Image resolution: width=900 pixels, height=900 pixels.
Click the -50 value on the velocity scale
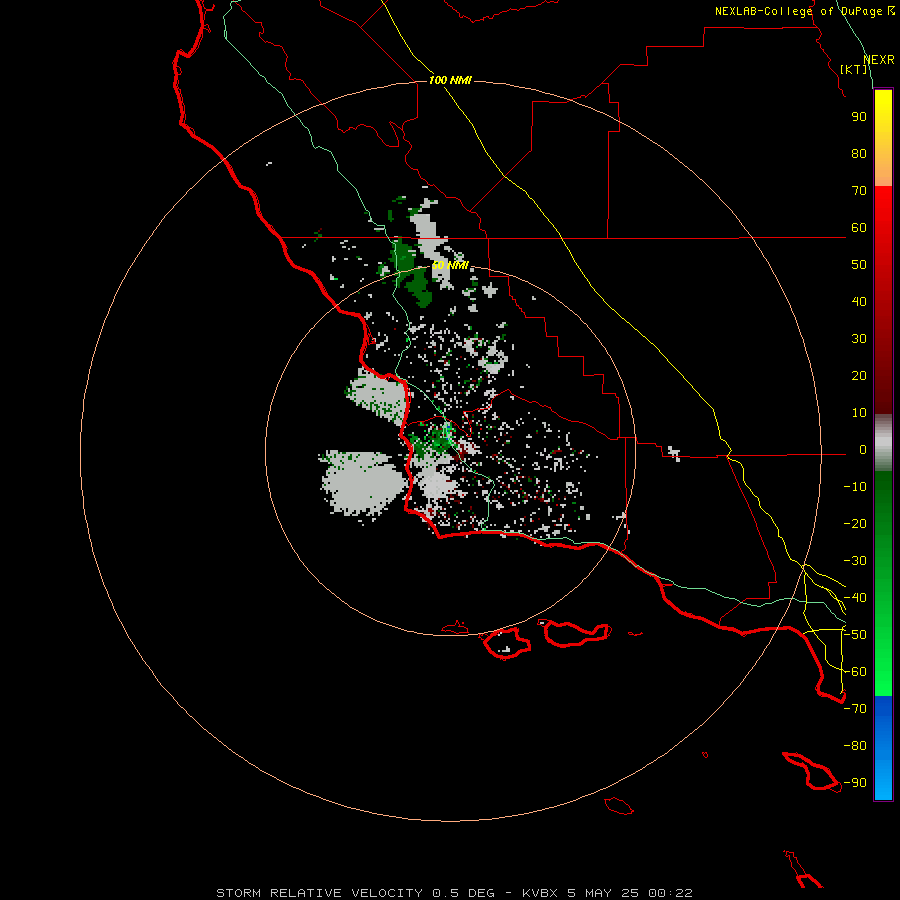coord(855,635)
